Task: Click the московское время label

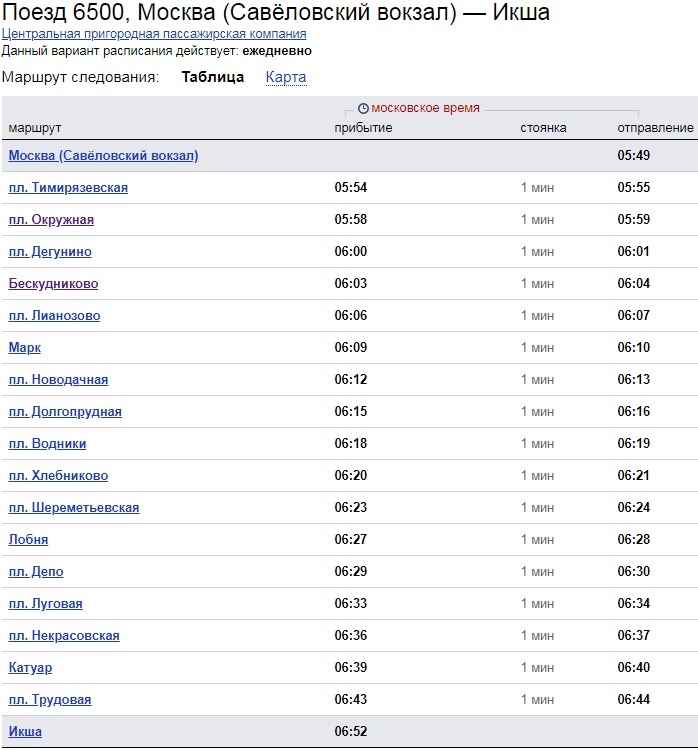Action: 425,108
